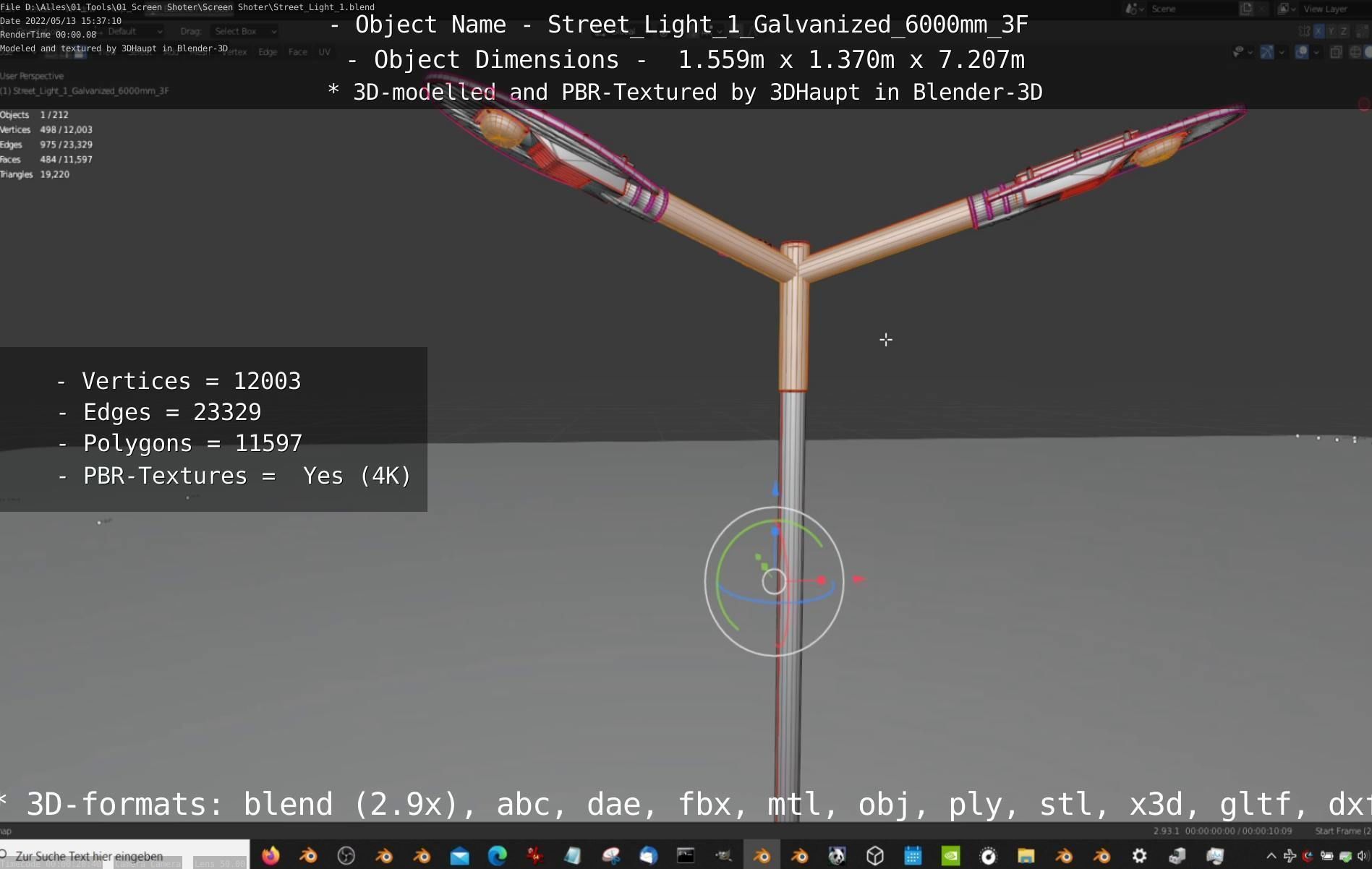Open Microsoft Edge from the taskbar
Image resolution: width=1372 pixels, height=869 pixels.
(497, 856)
